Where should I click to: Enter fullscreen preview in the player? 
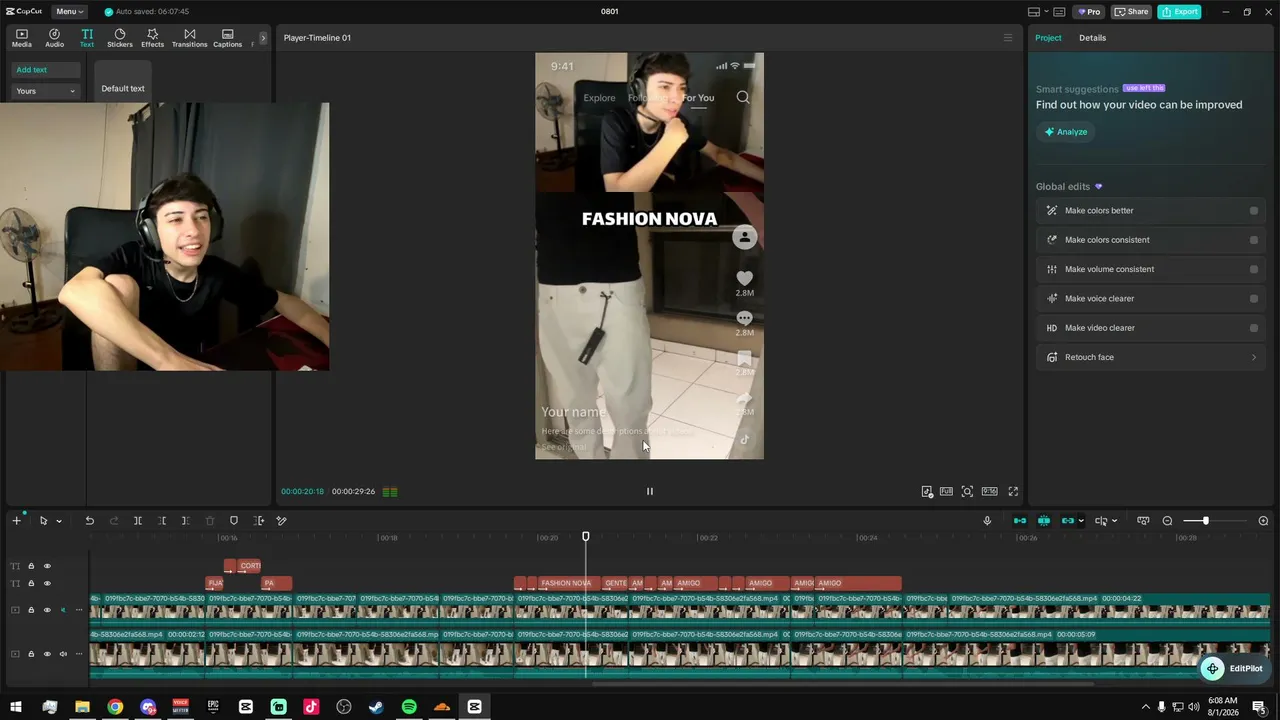click(1013, 491)
